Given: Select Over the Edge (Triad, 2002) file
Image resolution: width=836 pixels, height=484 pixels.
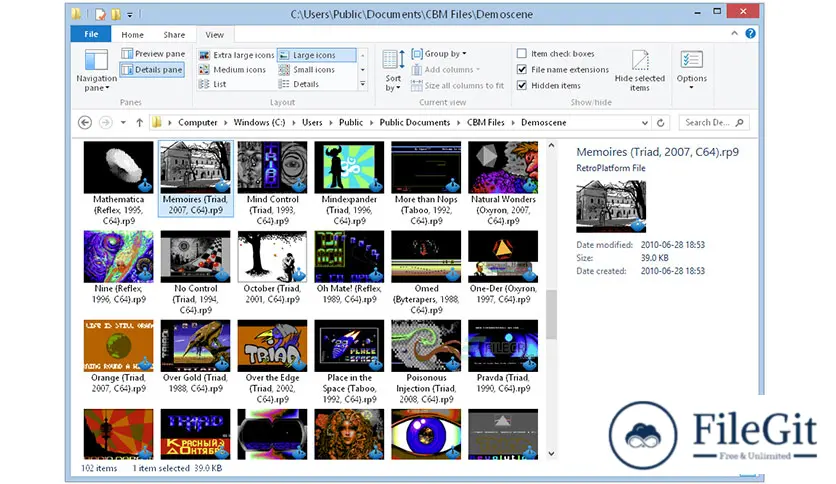Looking at the screenshot, I should tap(272, 362).
